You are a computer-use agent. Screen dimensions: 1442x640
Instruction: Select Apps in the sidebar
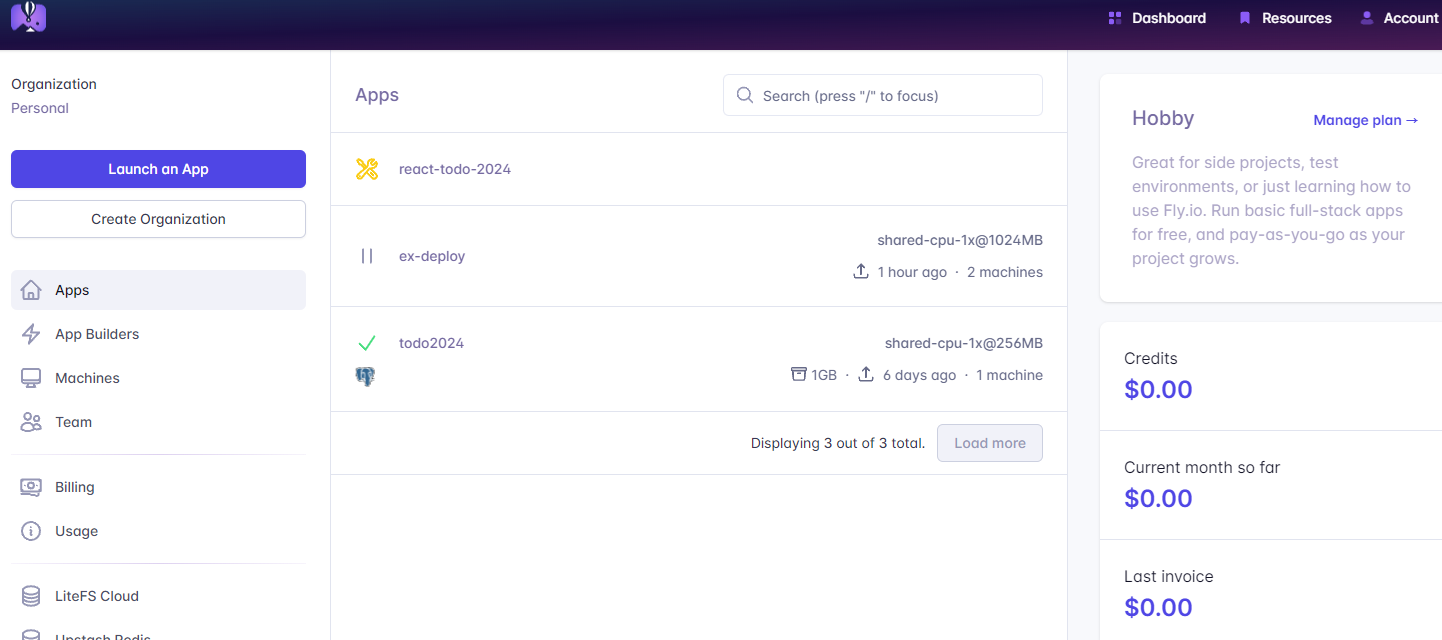158,290
